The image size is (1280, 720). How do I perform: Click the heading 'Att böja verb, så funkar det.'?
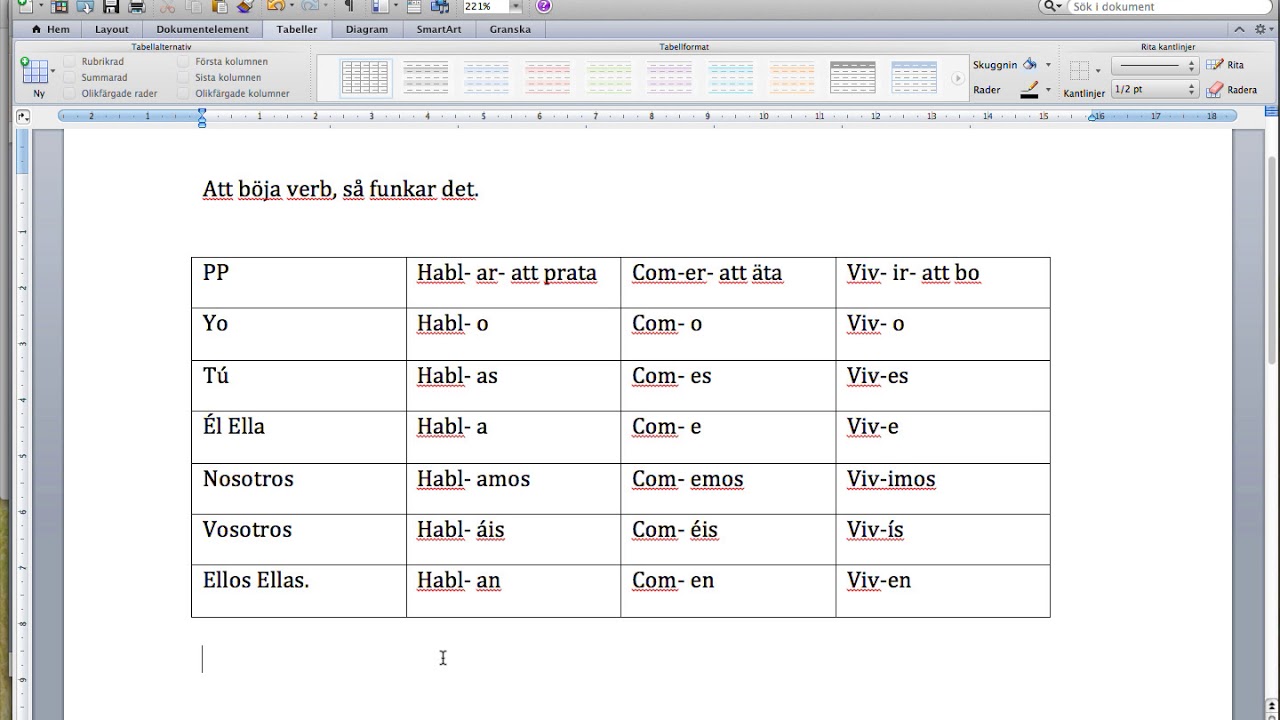point(341,189)
